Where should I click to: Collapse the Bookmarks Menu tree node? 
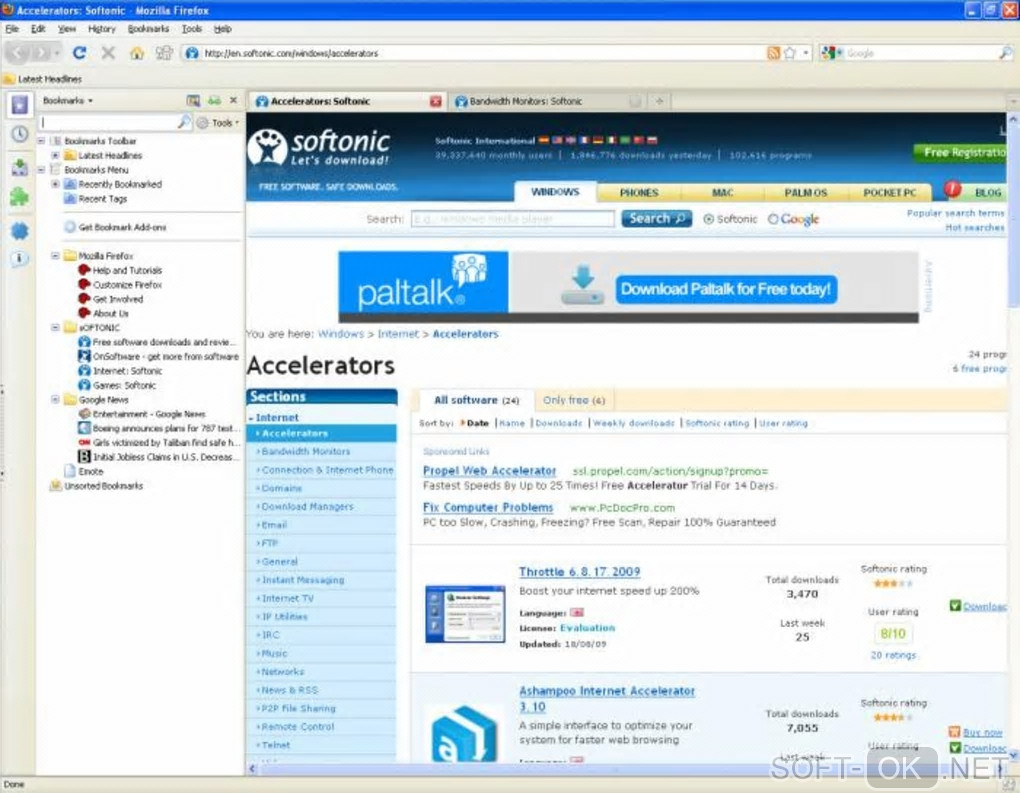pos(41,170)
